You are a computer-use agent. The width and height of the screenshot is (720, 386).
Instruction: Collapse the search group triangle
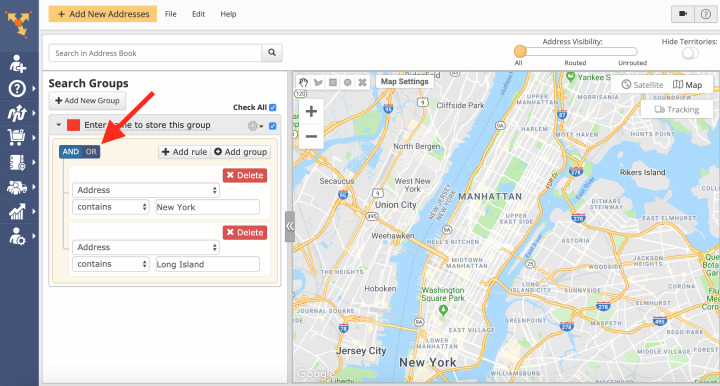(58, 125)
